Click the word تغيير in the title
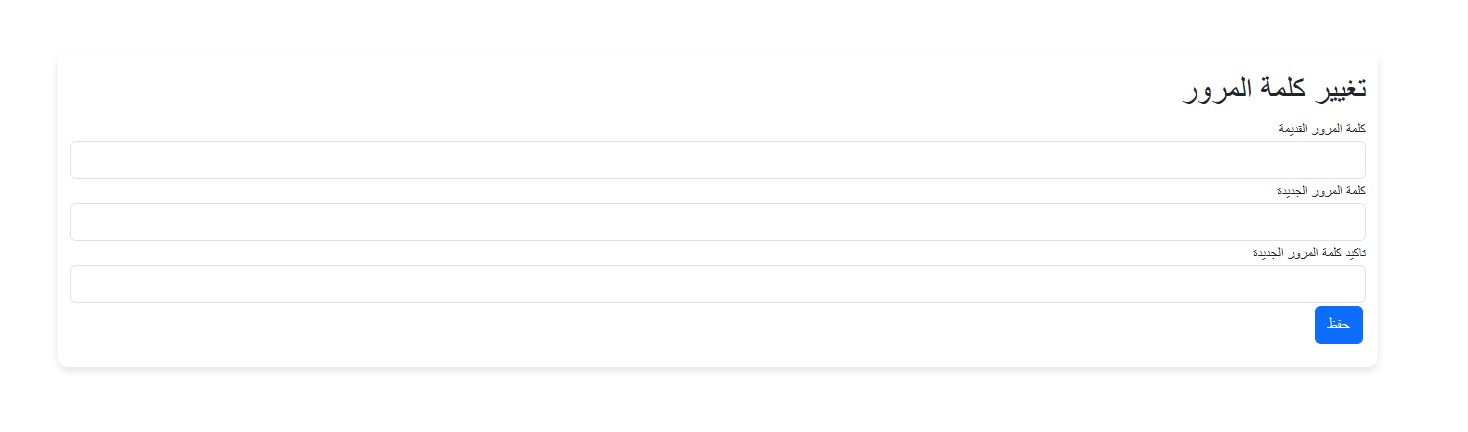Image resolution: width=1468 pixels, height=432 pixels. coord(1341,88)
